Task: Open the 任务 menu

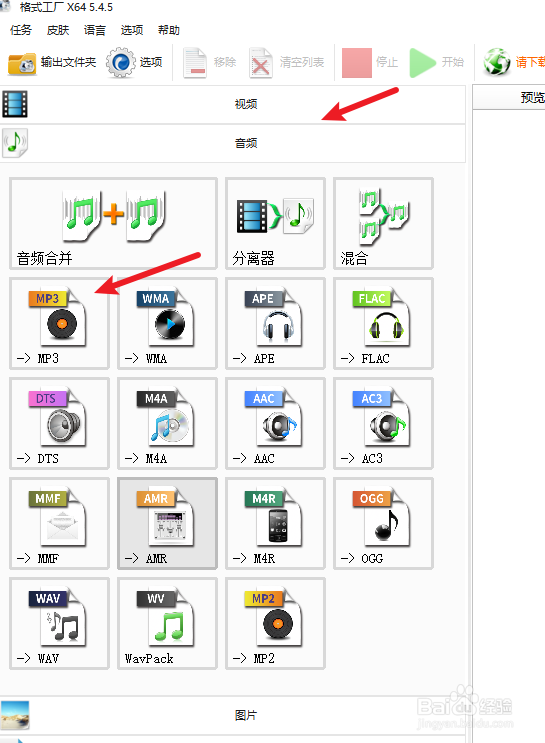Action: pyautogui.click(x=21, y=30)
